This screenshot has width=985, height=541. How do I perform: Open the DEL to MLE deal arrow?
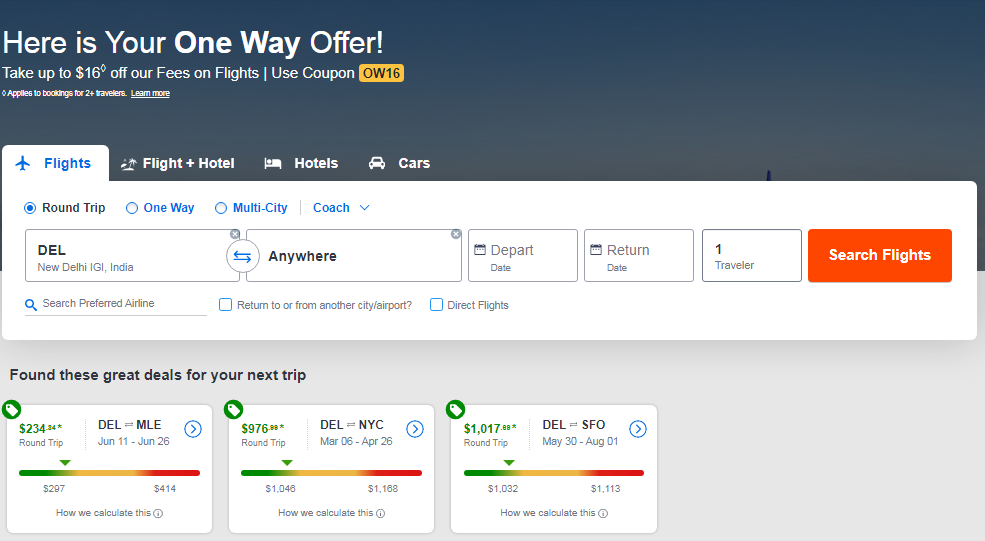[193, 429]
